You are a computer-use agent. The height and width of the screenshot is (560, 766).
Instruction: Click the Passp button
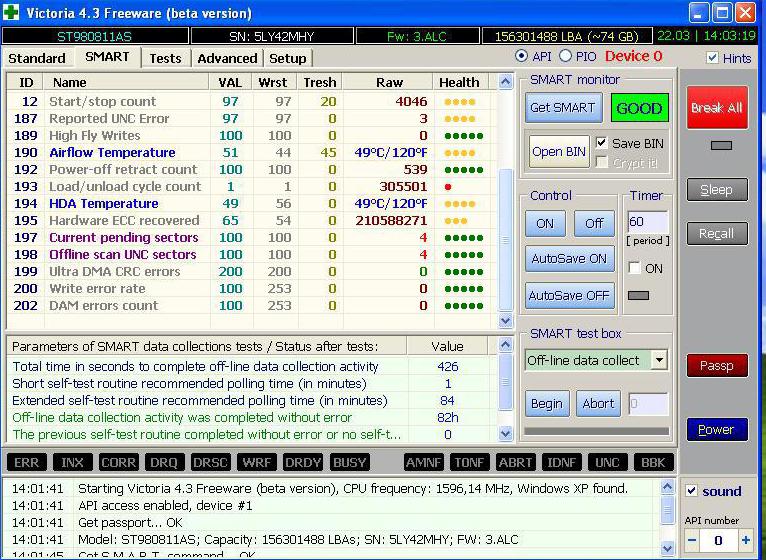coord(716,365)
